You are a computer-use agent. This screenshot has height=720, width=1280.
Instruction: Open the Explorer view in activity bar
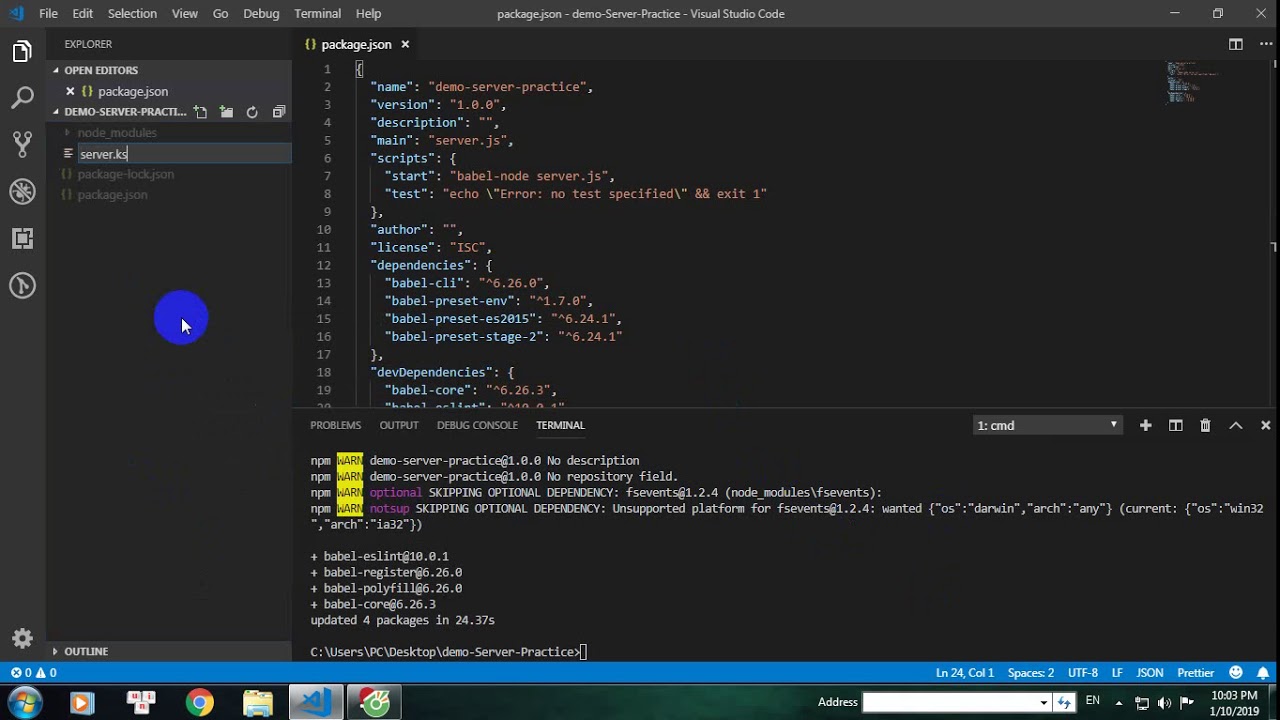tap(22, 51)
